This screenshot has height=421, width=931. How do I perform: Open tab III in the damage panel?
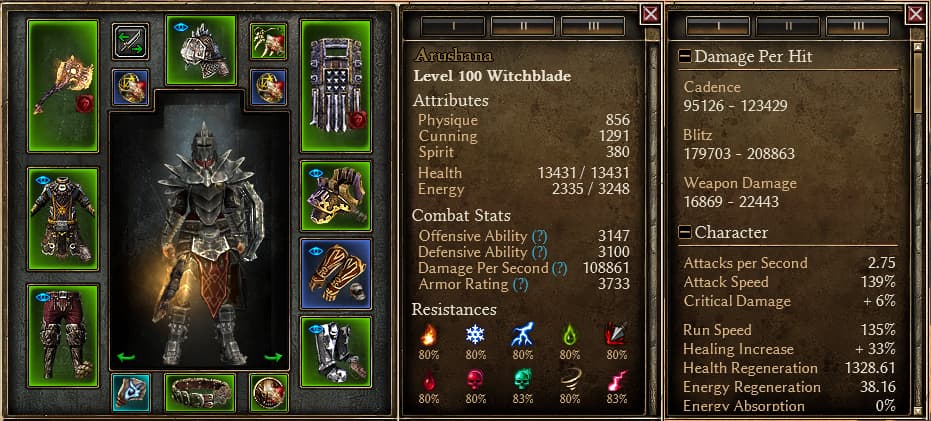(x=857, y=26)
